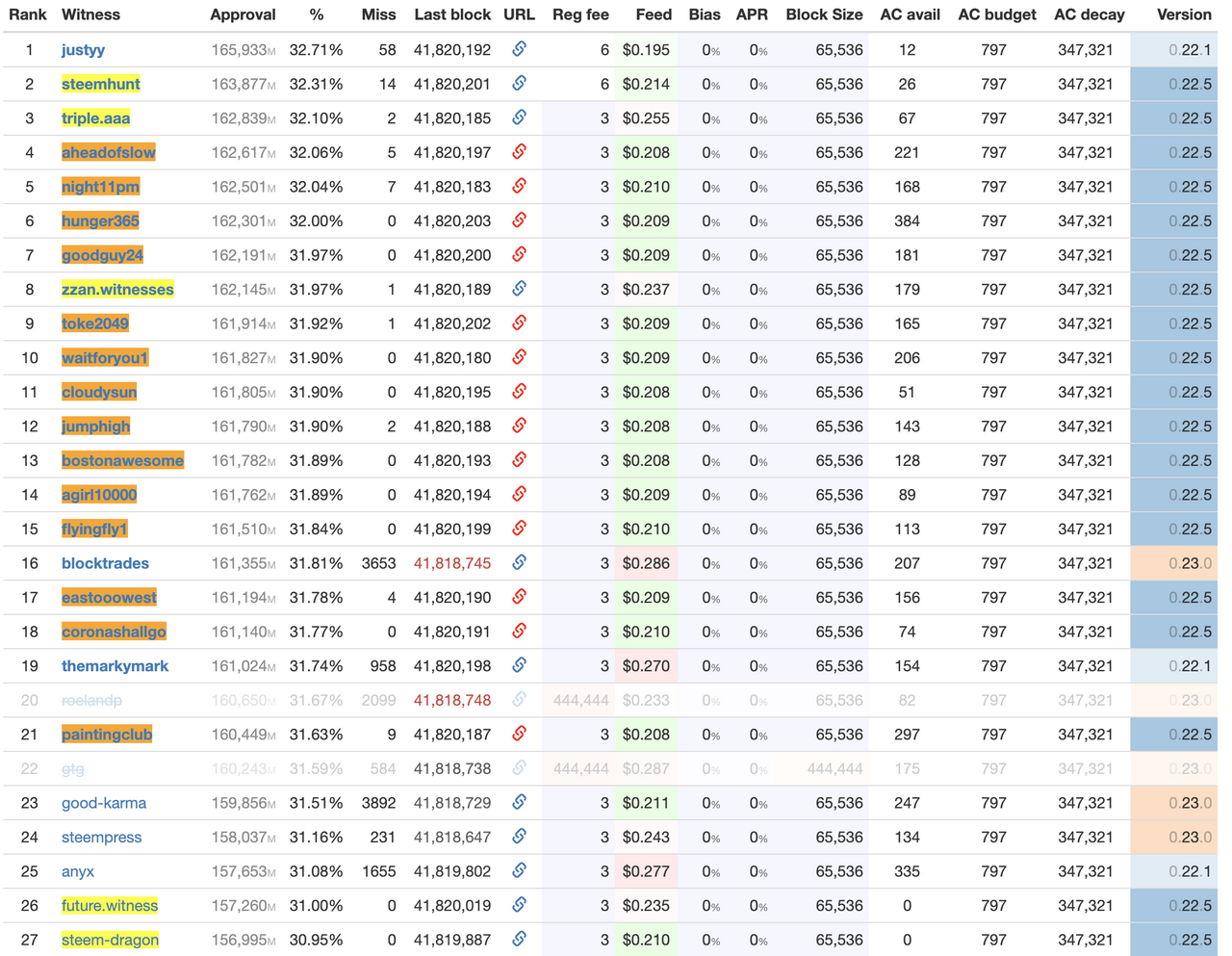Open justyy's witness URL link icon
This screenshot has height=956, width=1232.
tap(519, 49)
